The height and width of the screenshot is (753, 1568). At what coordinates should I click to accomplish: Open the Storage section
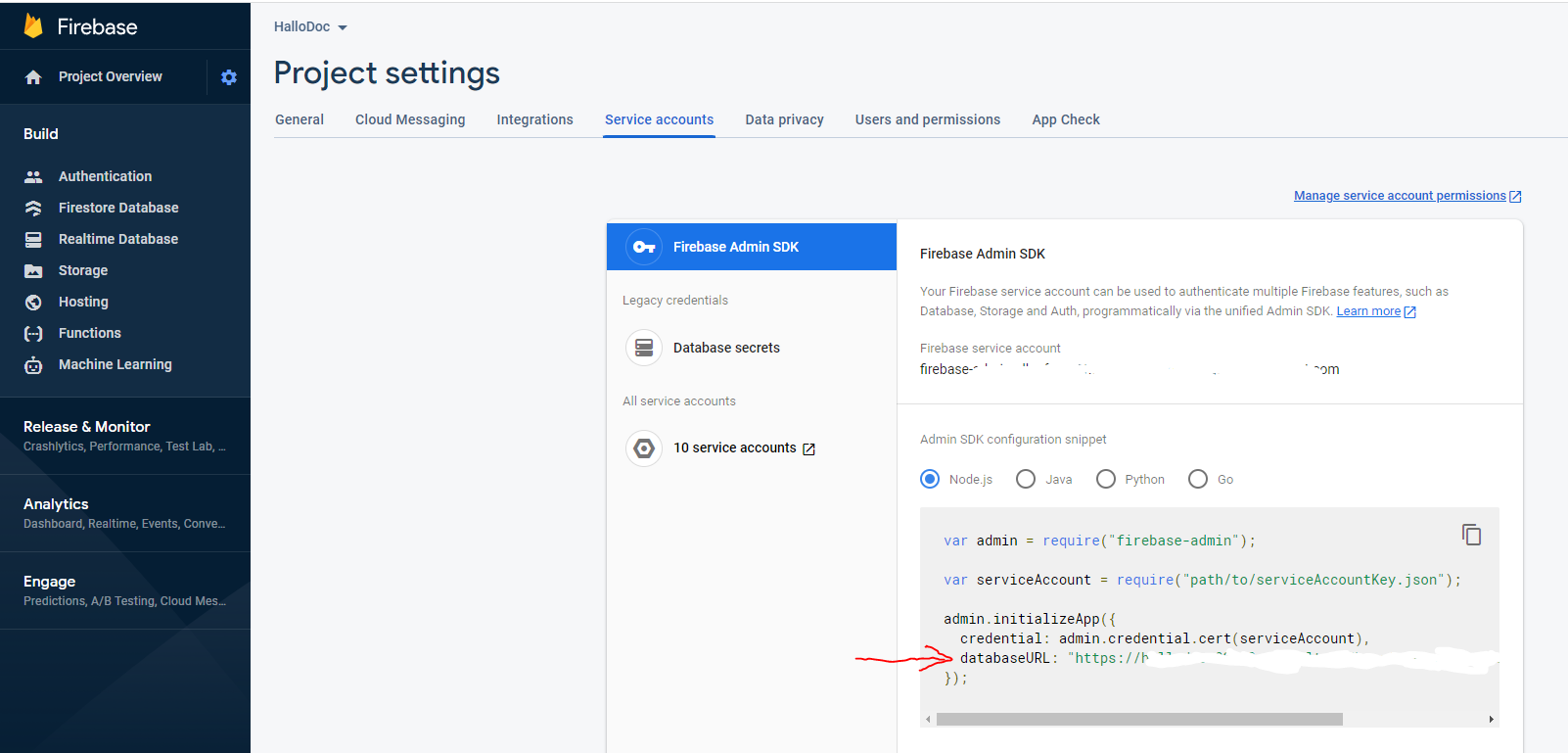pyautogui.click(x=83, y=270)
